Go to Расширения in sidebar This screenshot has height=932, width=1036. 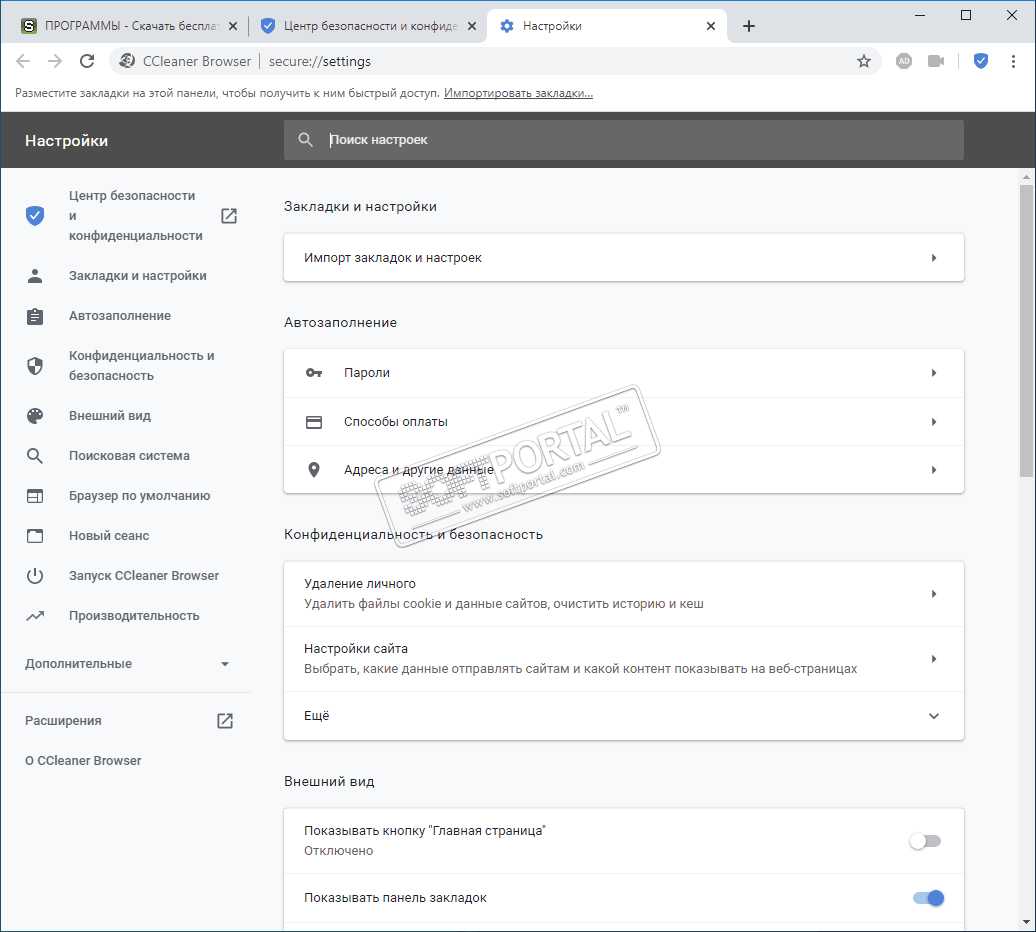coord(63,721)
